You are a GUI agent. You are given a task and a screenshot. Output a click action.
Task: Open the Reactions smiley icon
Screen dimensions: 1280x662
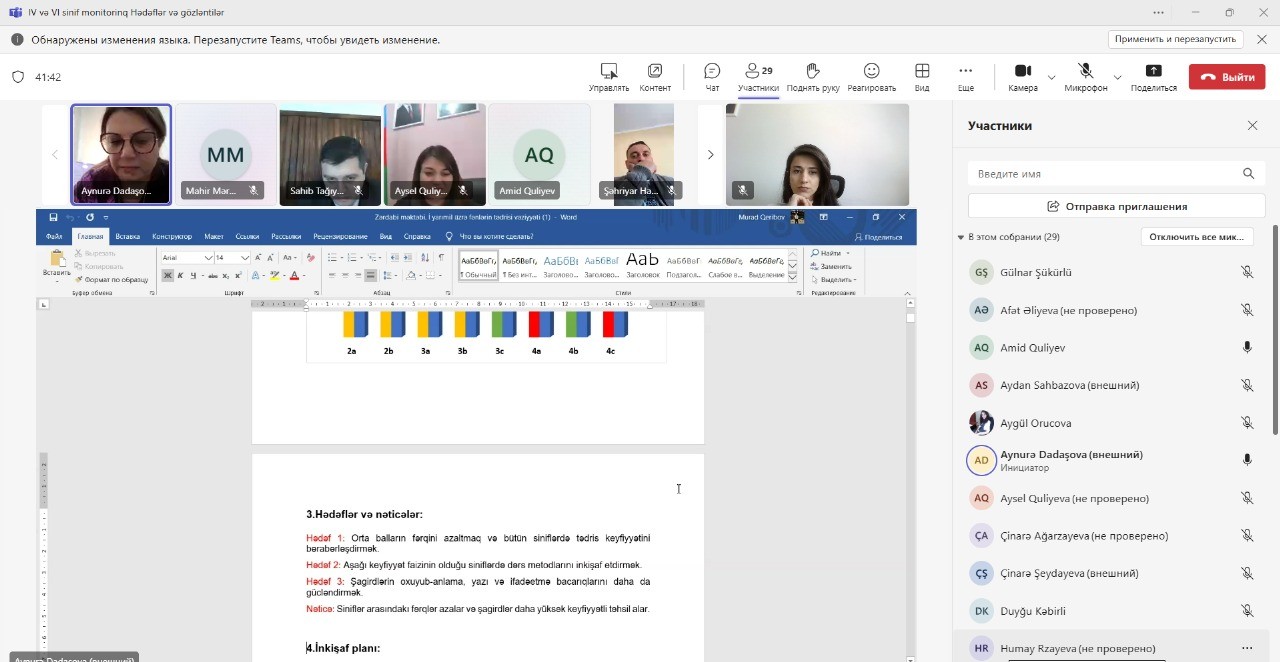pos(871,71)
